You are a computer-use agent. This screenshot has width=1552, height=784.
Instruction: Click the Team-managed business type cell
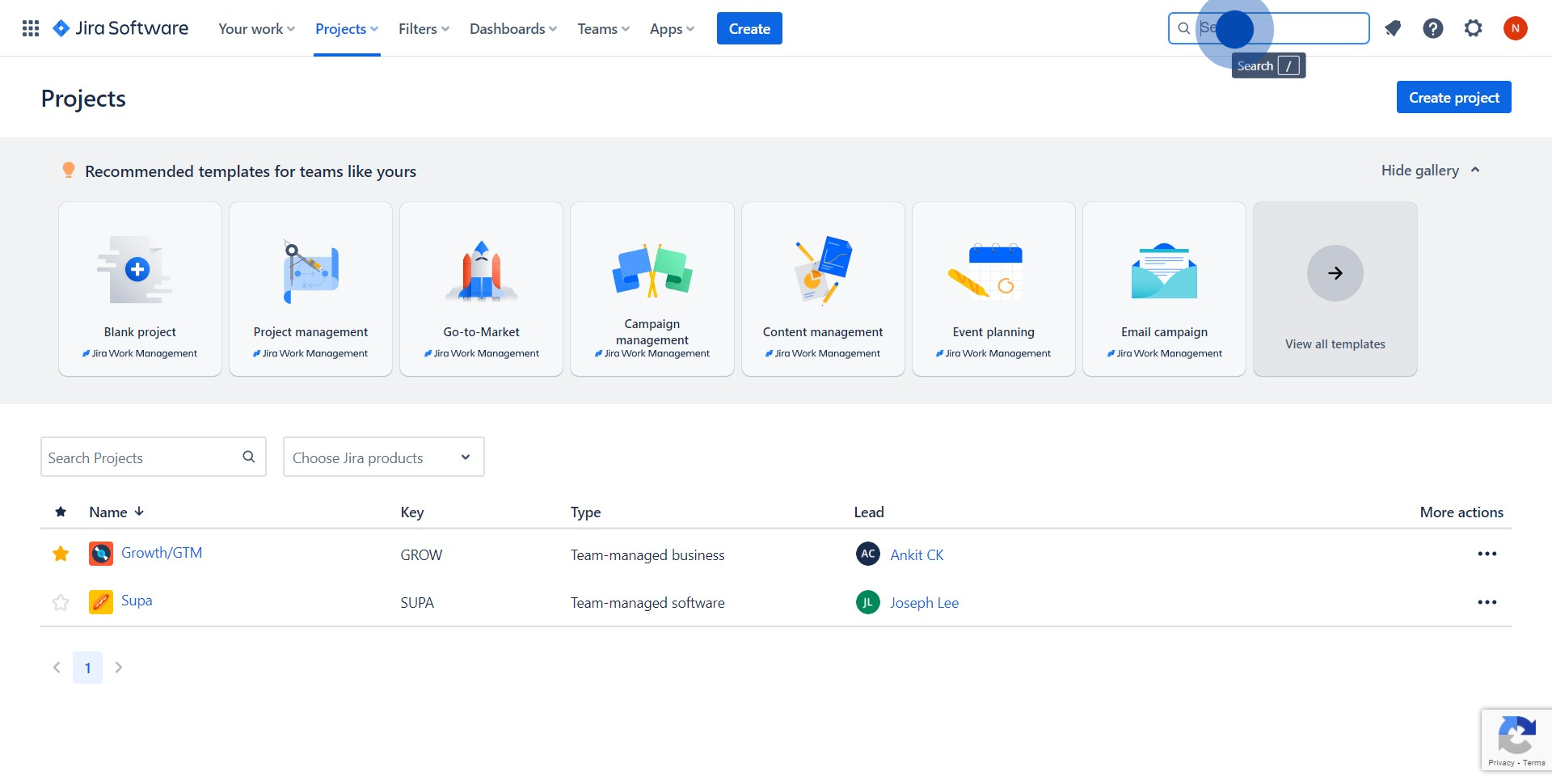click(x=647, y=554)
